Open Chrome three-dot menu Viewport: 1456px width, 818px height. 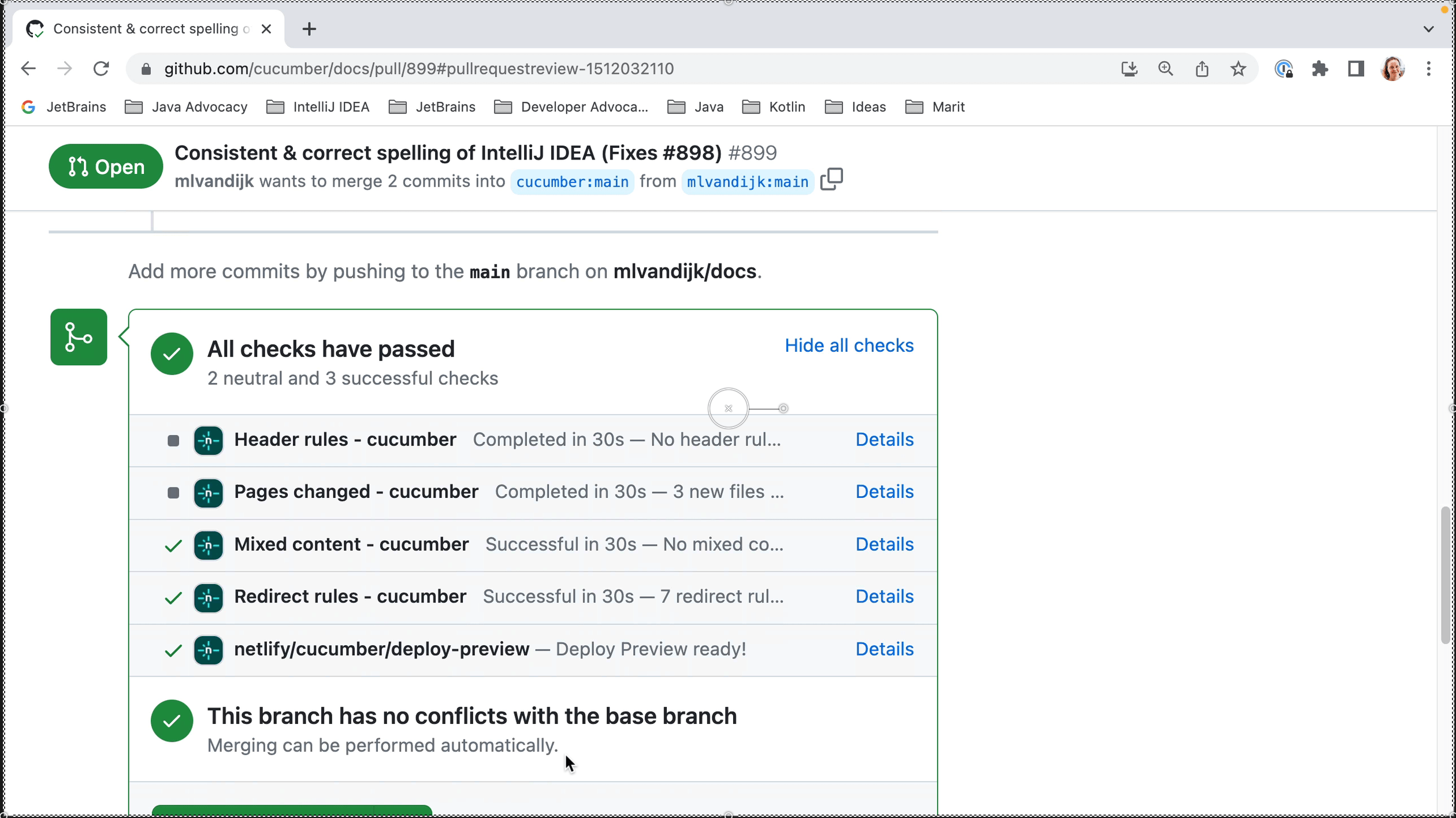[x=1428, y=69]
